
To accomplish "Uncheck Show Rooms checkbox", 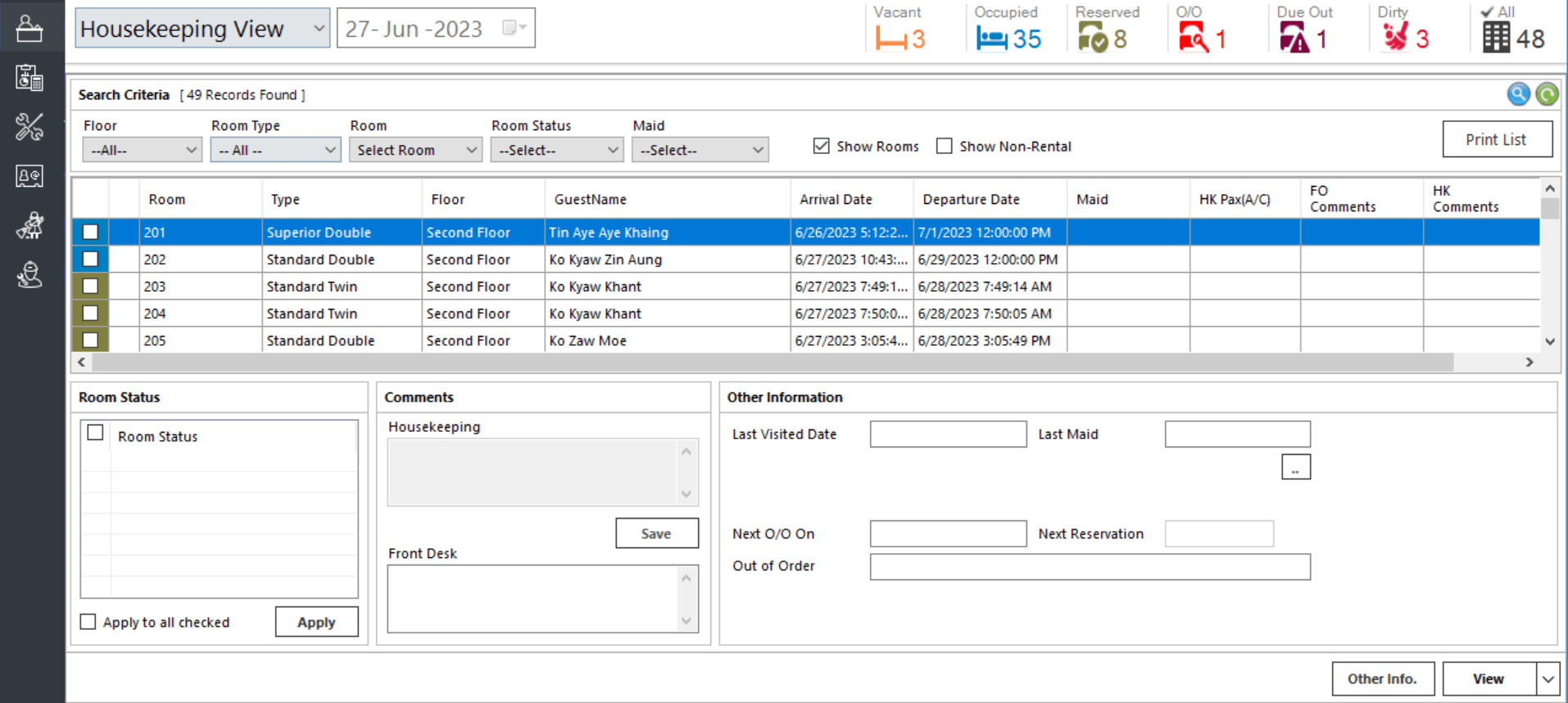I will click(821, 146).
